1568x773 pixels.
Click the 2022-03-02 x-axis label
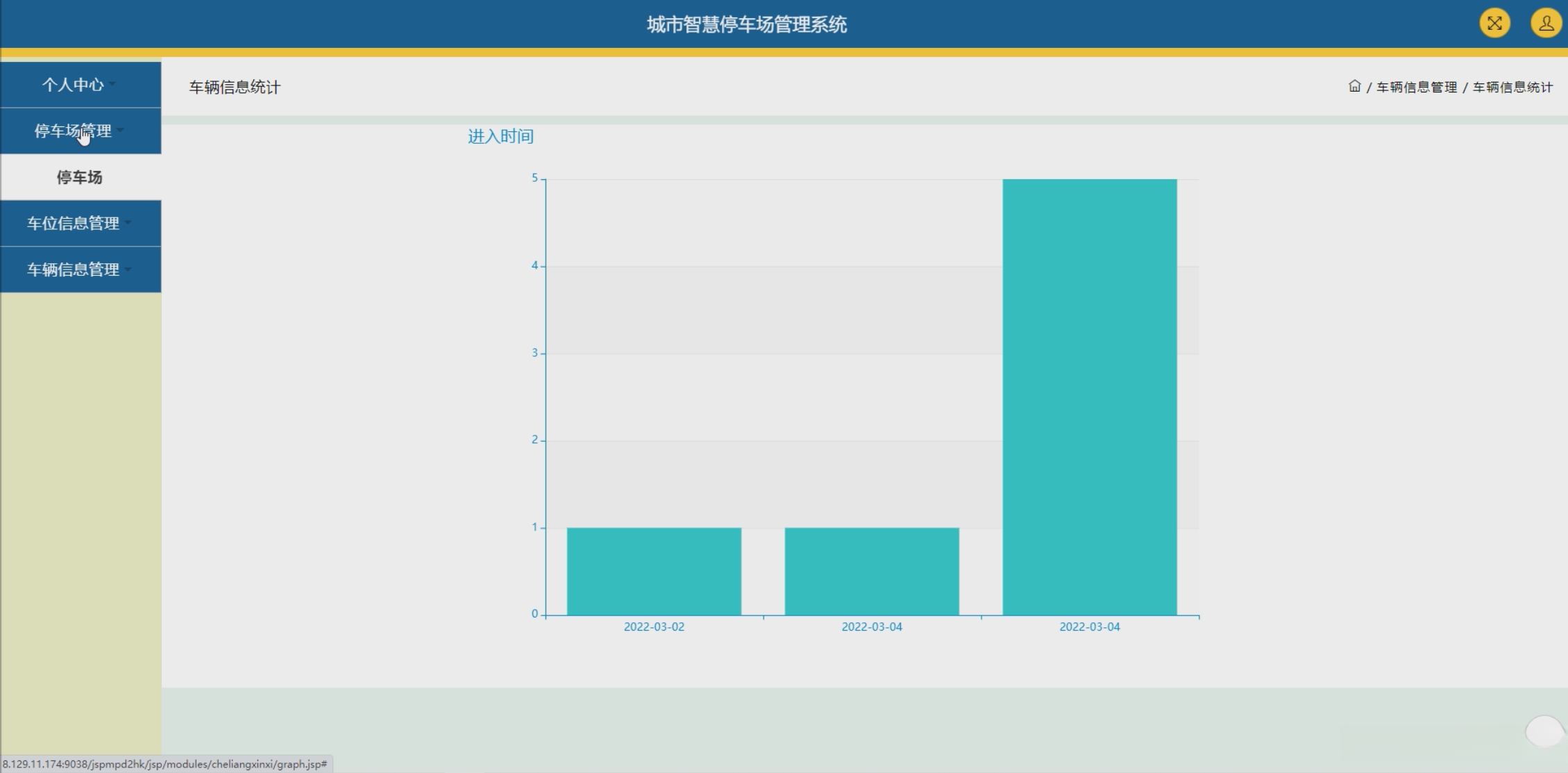654,626
